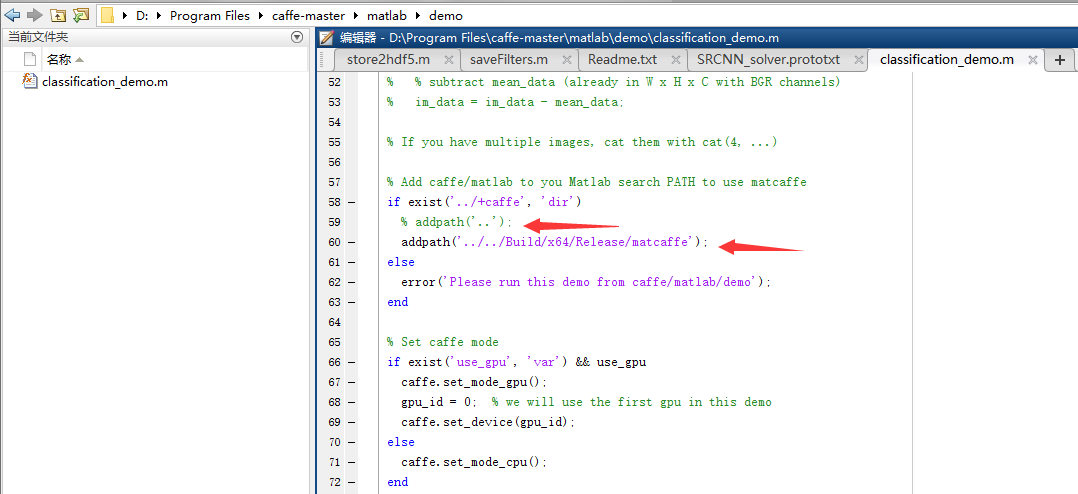Open the current folder panel actions dropdown
1078x494 pixels.
click(x=296, y=37)
